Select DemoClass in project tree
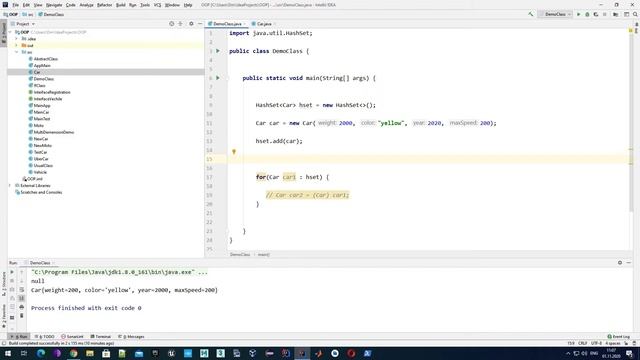640x360 pixels. click(44, 79)
